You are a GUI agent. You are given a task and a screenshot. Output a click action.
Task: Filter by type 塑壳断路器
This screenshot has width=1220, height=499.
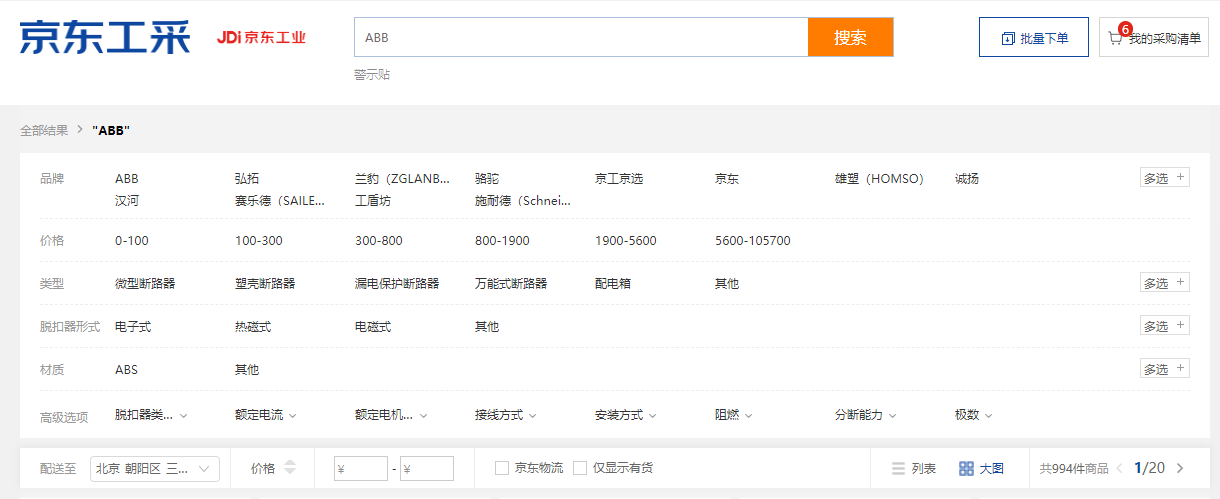coord(265,284)
